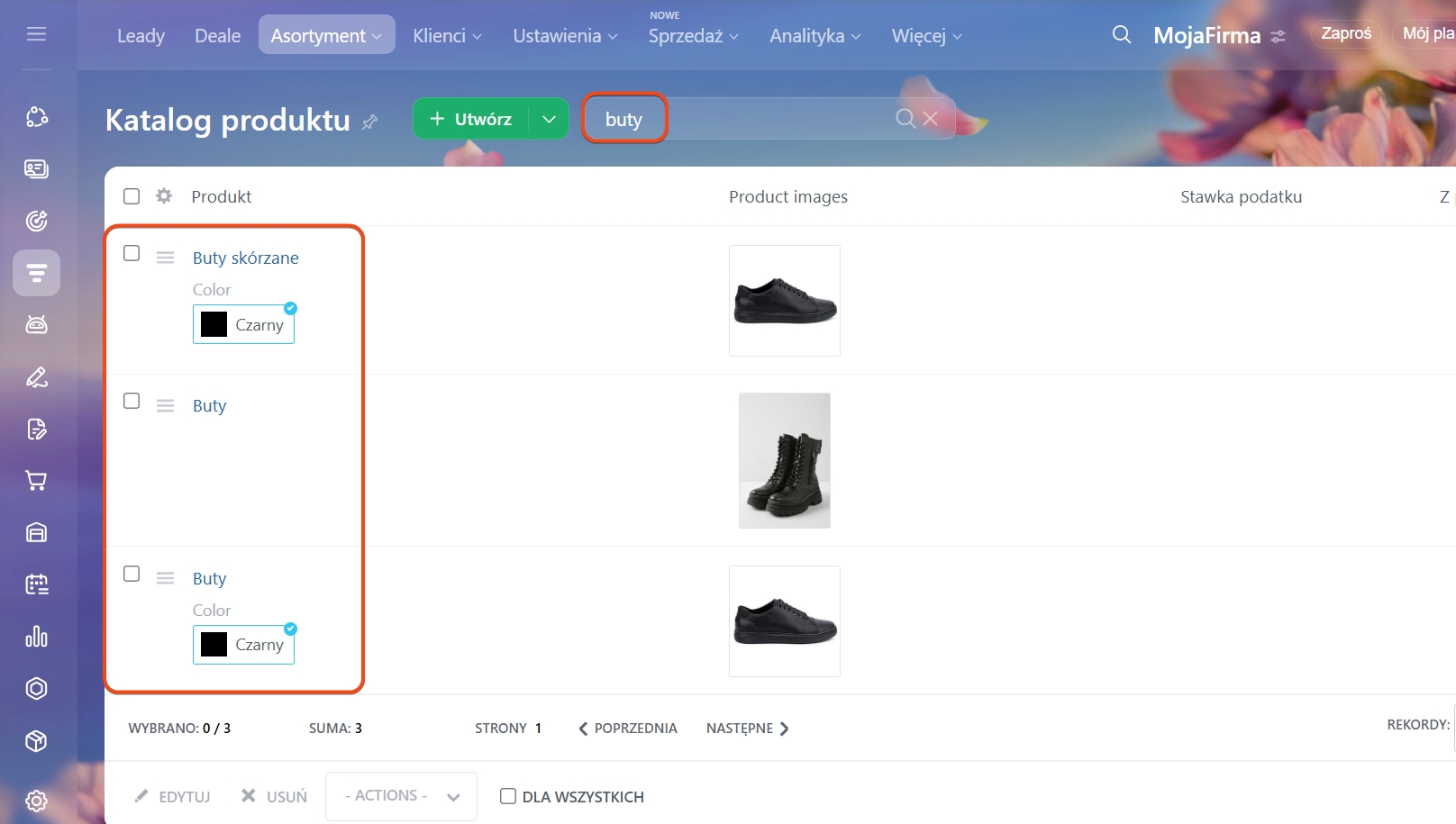
Task: Click the Zaproś button
Action: tap(1345, 34)
